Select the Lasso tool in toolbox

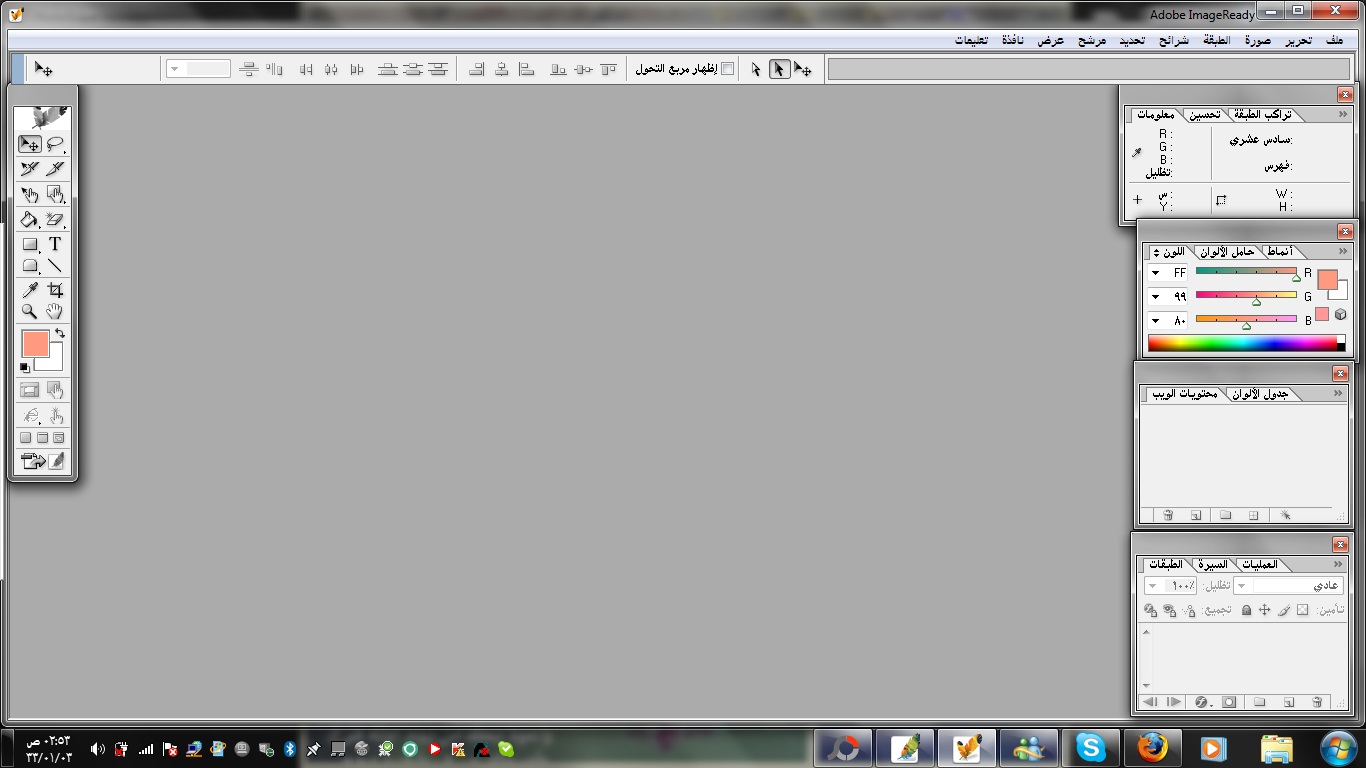tap(55, 144)
